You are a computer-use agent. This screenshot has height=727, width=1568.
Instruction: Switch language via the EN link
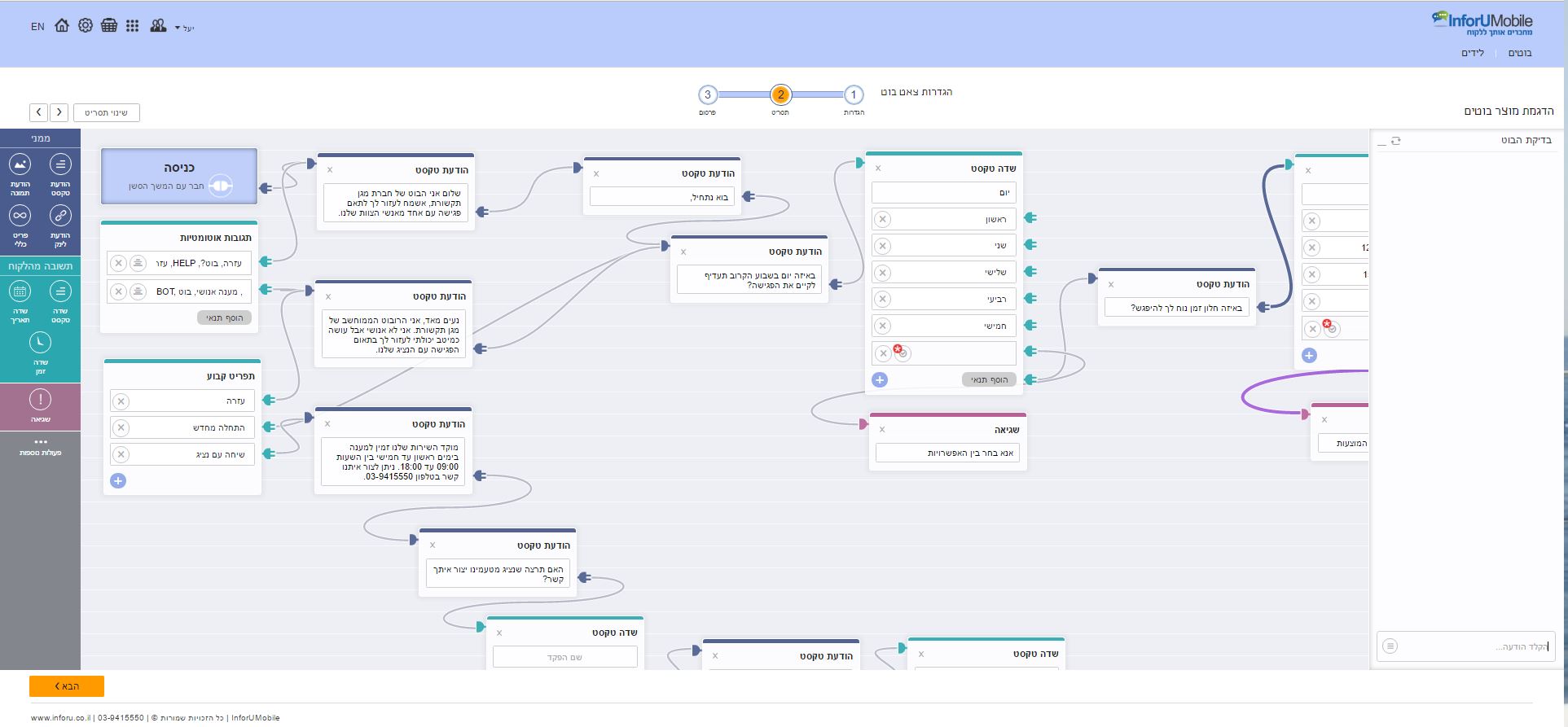coord(37,27)
